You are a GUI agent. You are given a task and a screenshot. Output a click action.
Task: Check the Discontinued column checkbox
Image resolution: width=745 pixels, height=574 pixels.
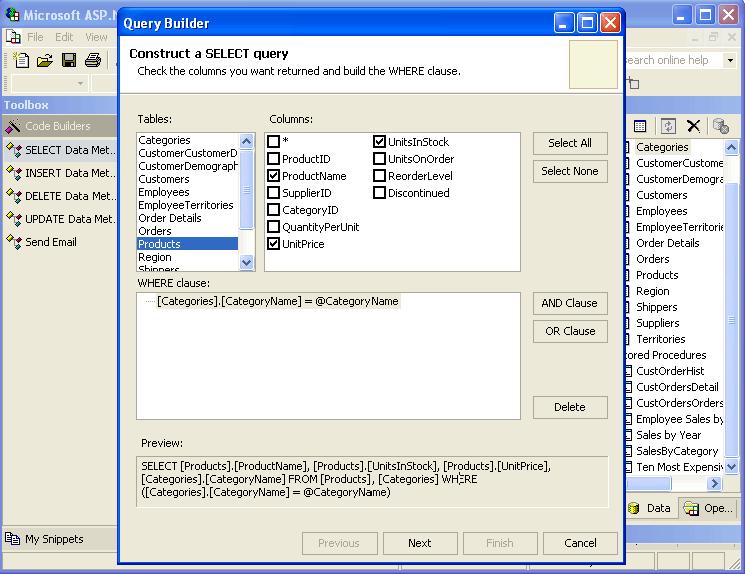pos(379,192)
